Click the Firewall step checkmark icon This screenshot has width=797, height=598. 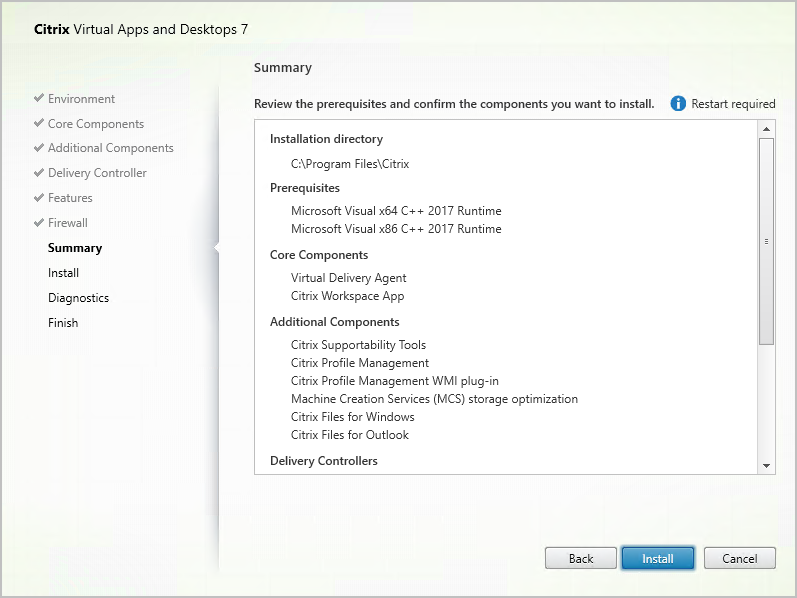[38, 223]
